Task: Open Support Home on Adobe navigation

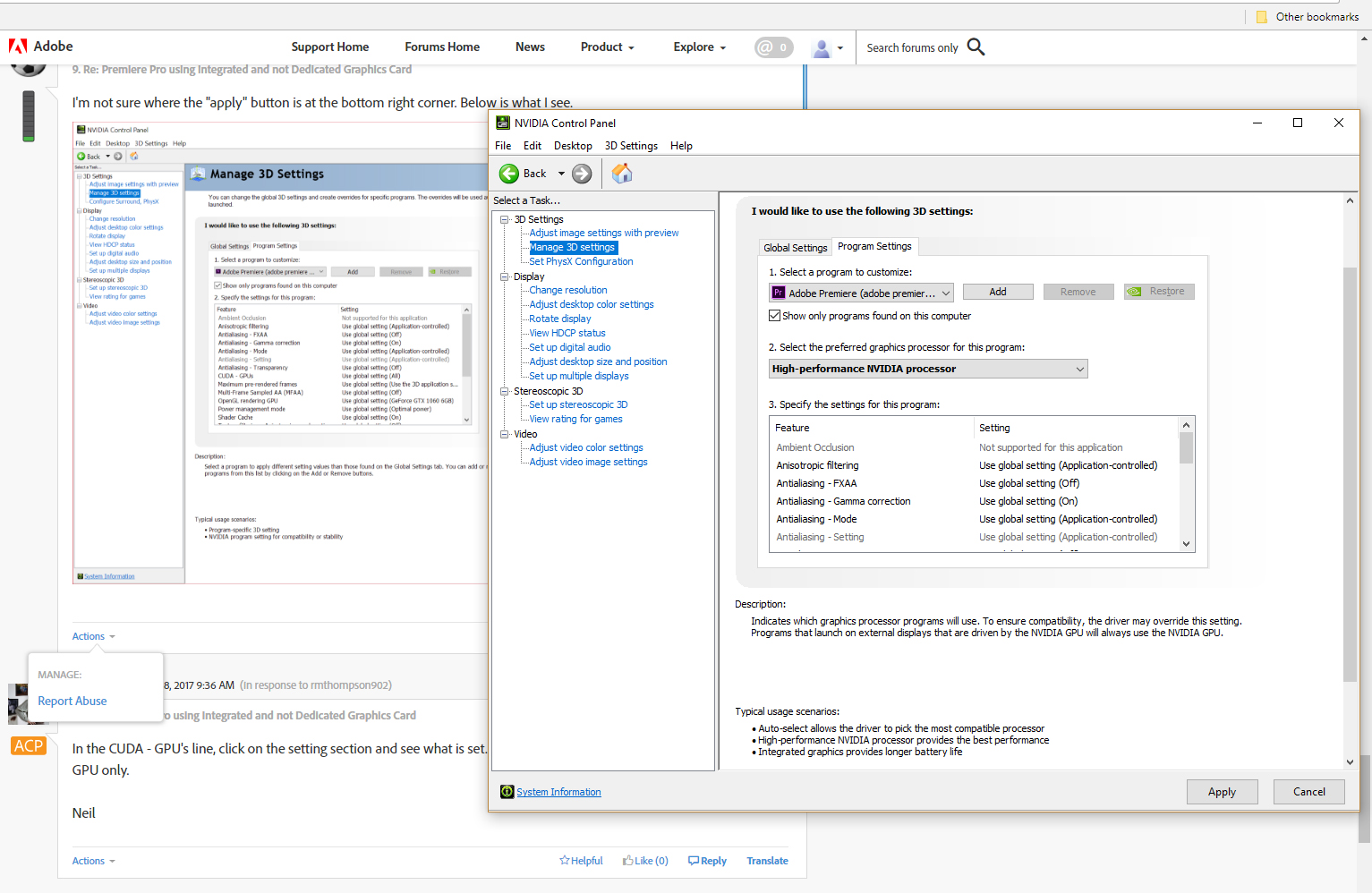Action: coord(330,47)
